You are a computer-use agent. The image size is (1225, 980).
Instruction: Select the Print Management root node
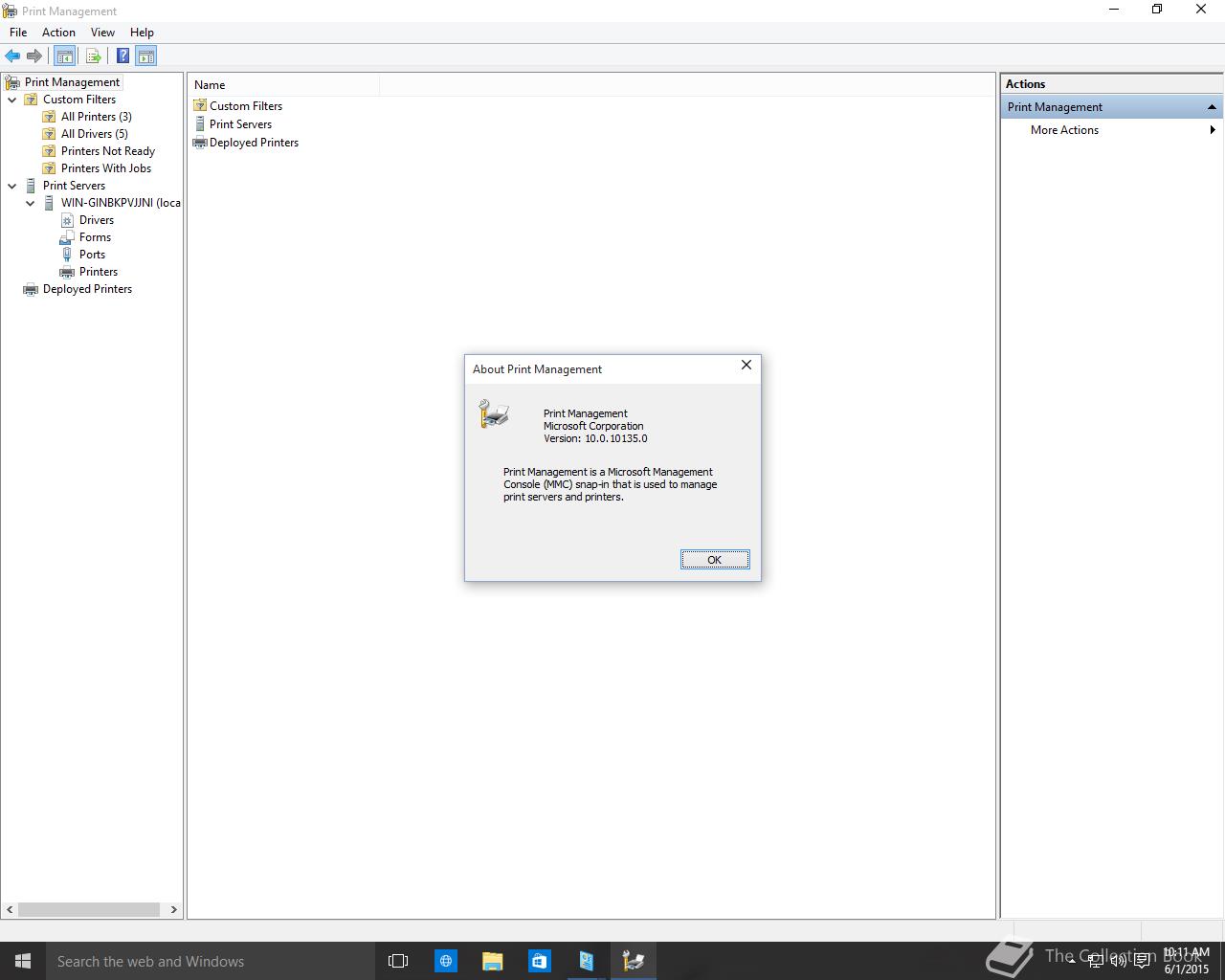pyautogui.click(x=72, y=82)
